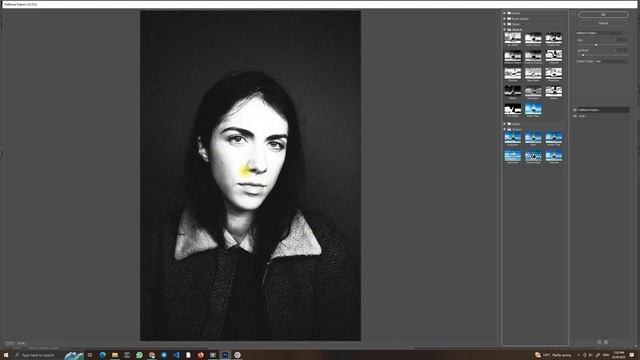
Task: Open the Pattern Type dropdown
Action: 611,61
